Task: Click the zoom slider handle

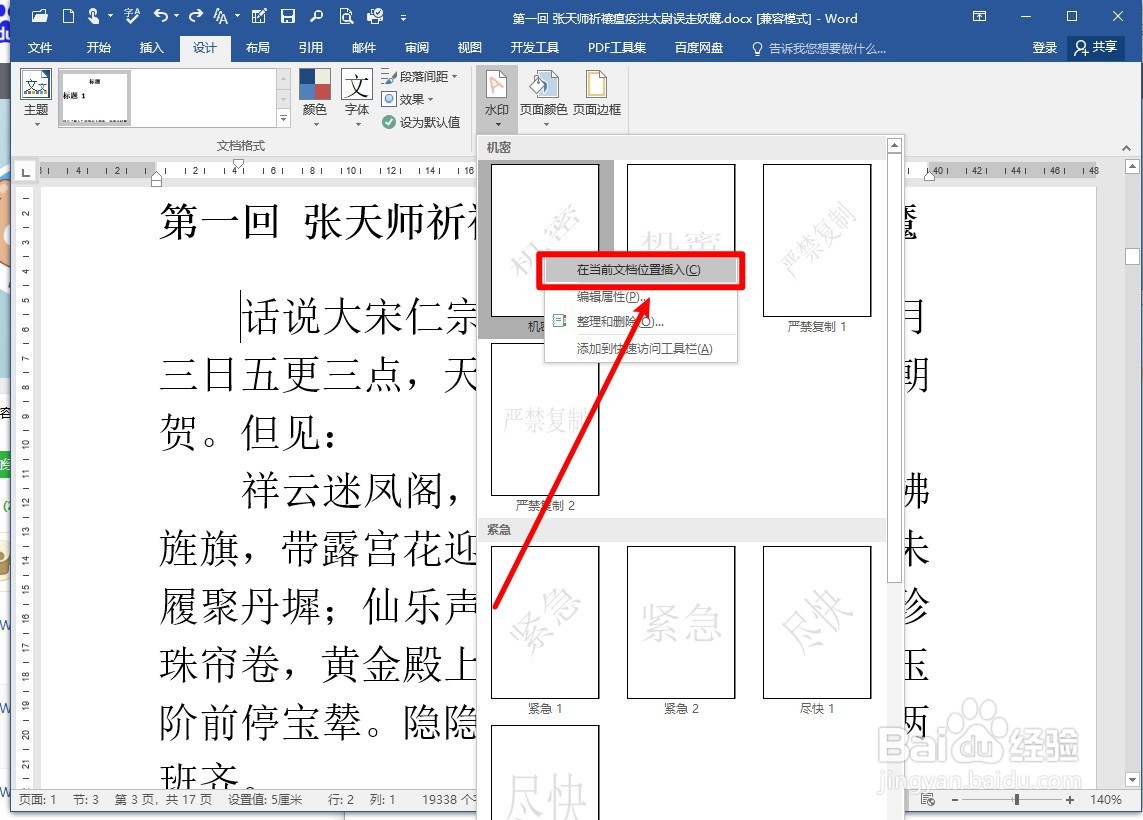Action: 1016,800
